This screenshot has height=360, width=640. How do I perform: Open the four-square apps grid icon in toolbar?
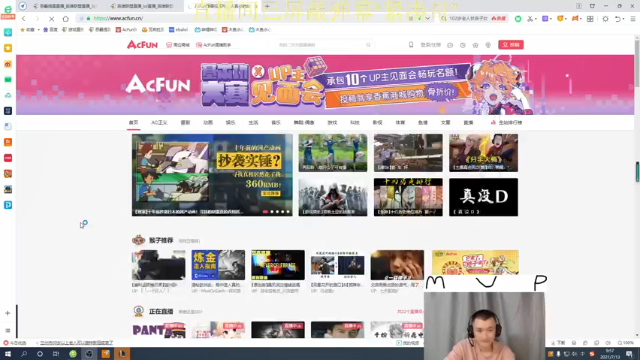pos(590,19)
